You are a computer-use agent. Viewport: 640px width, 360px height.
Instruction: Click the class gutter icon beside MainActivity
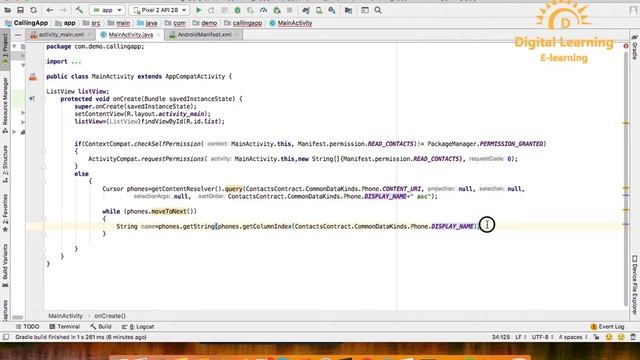click(33, 77)
